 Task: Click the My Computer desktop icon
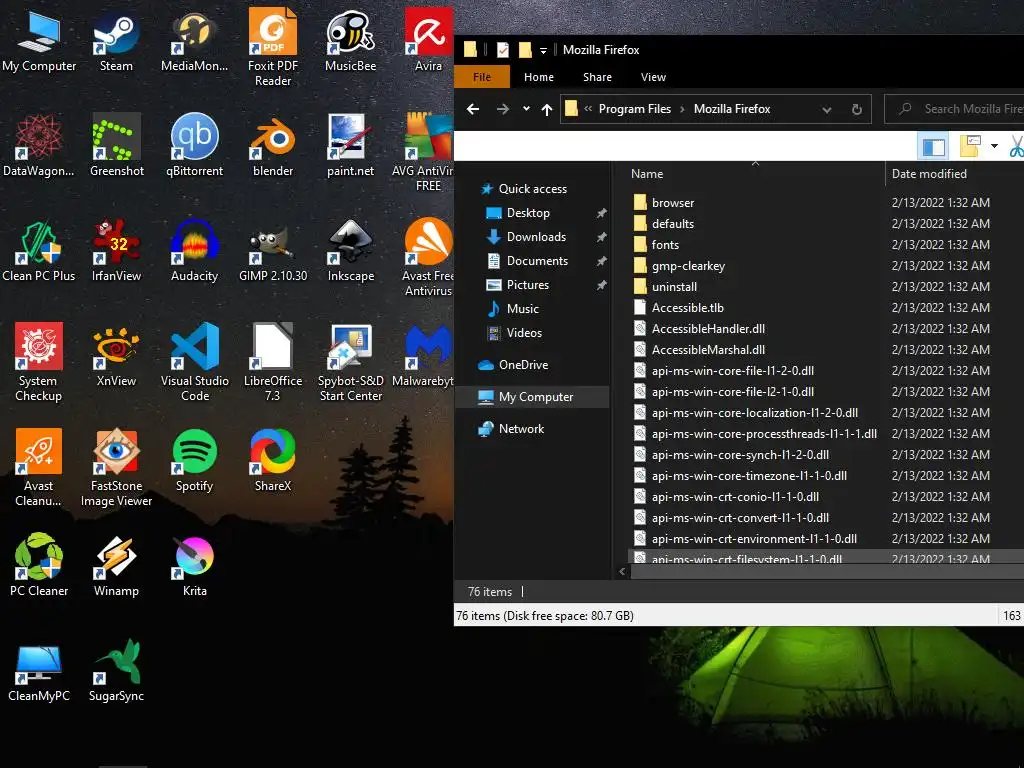click(x=39, y=41)
